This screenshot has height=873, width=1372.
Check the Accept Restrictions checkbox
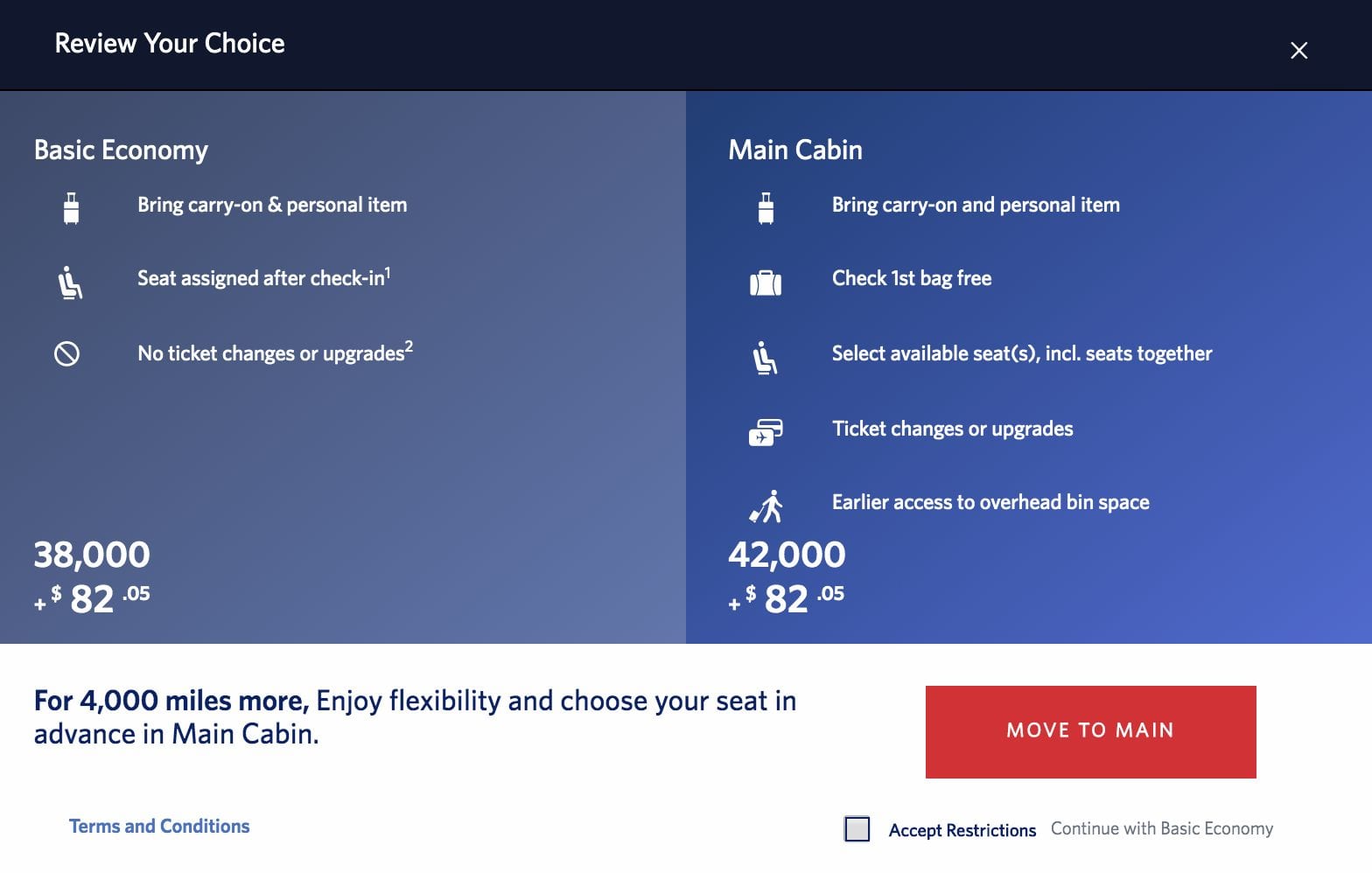point(857,828)
